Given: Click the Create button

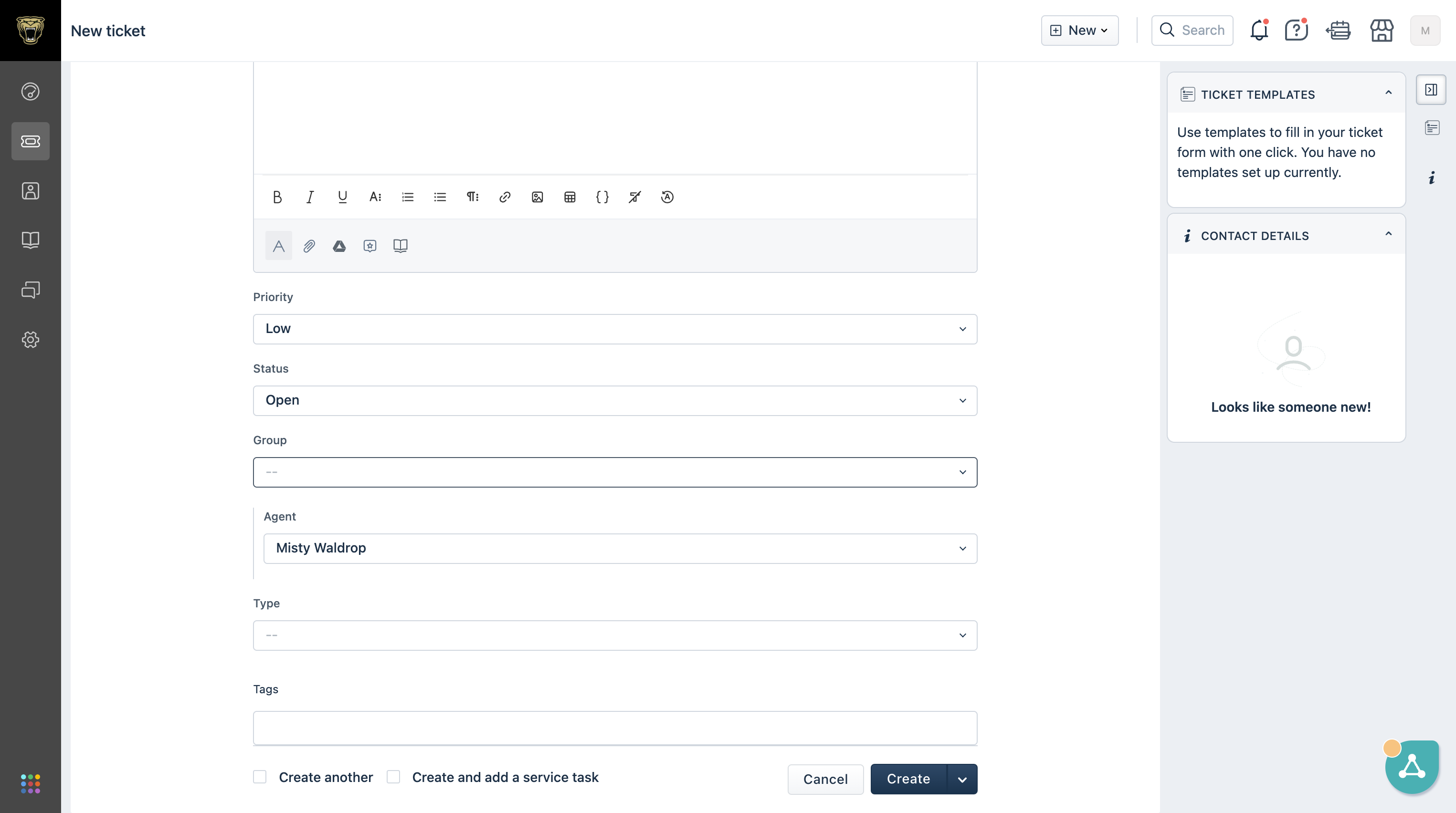Looking at the screenshot, I should pos(908,780).
